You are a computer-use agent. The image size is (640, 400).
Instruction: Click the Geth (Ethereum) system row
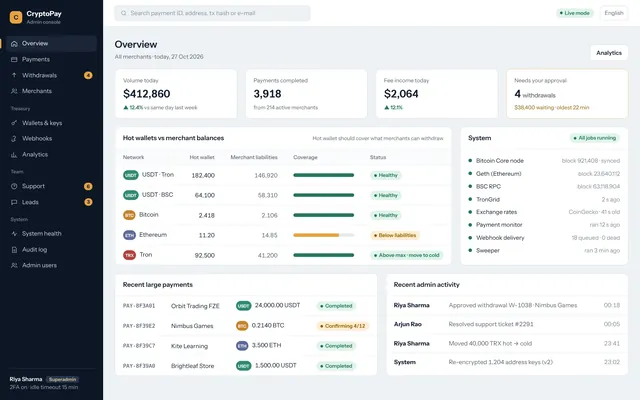click(544, 173)
